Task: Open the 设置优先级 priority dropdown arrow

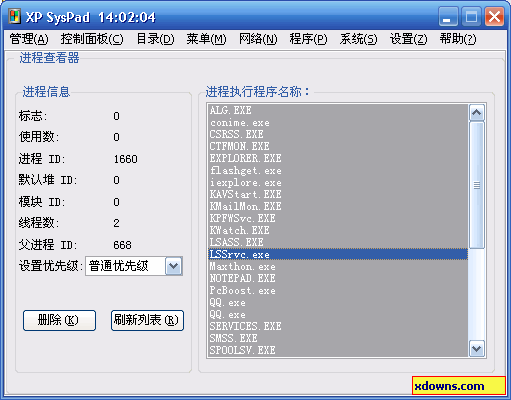Action: tap(174, 266)
